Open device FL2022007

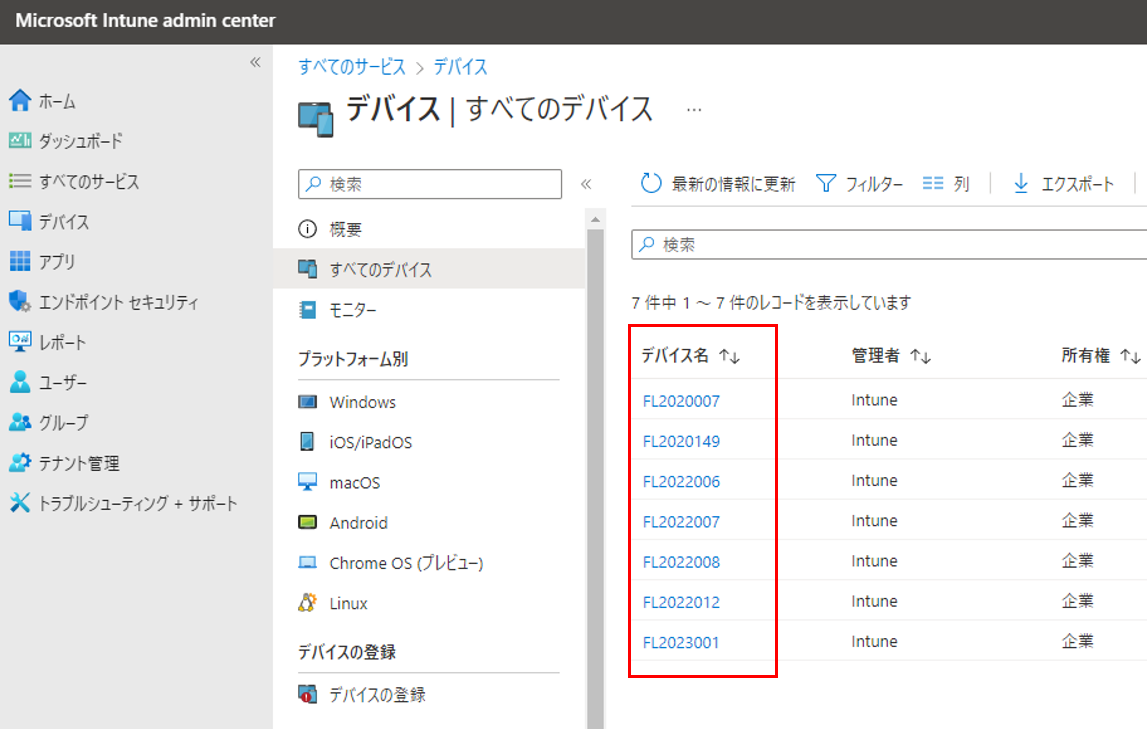click(681, 521)
